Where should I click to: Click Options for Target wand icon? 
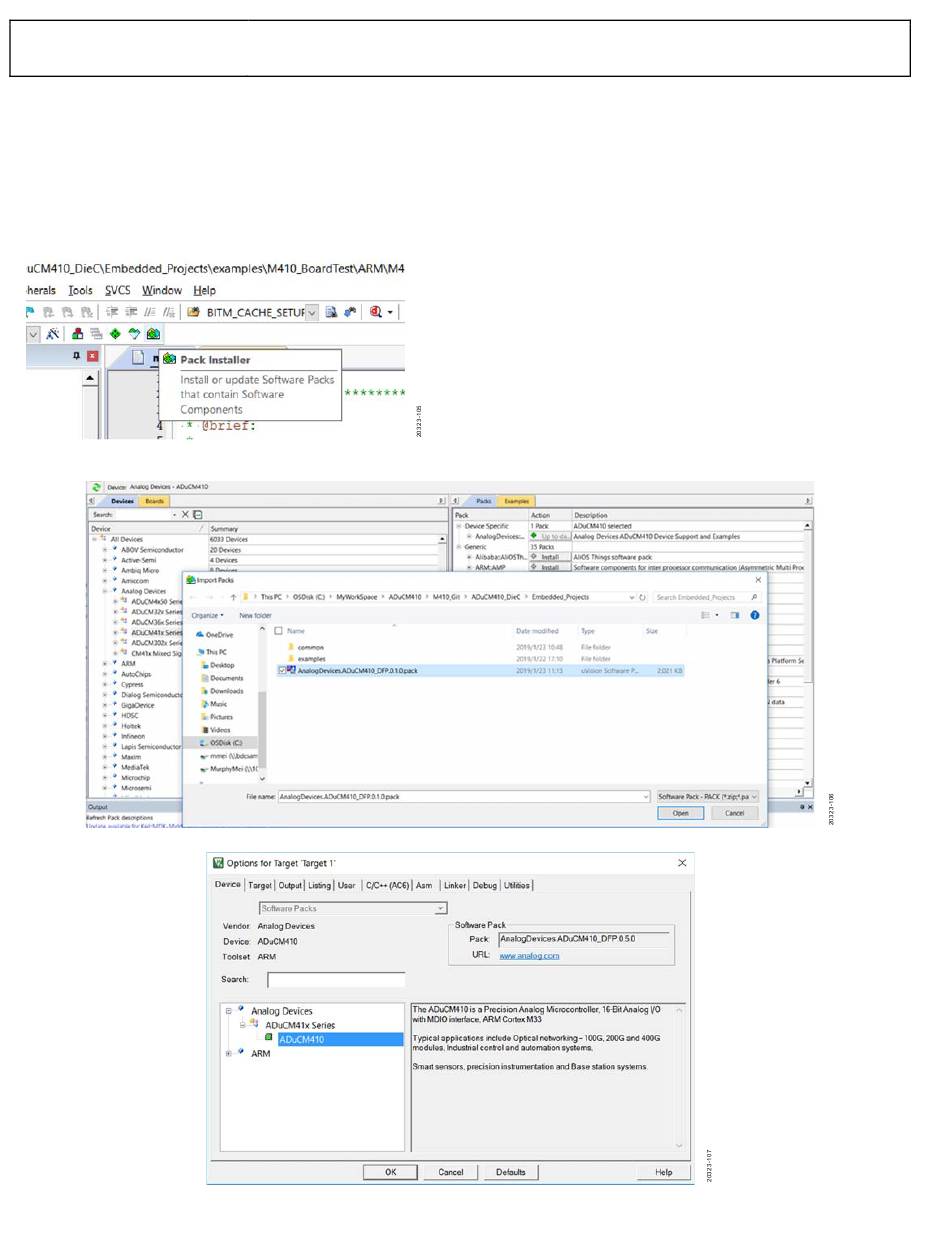[x=52, y=334]
